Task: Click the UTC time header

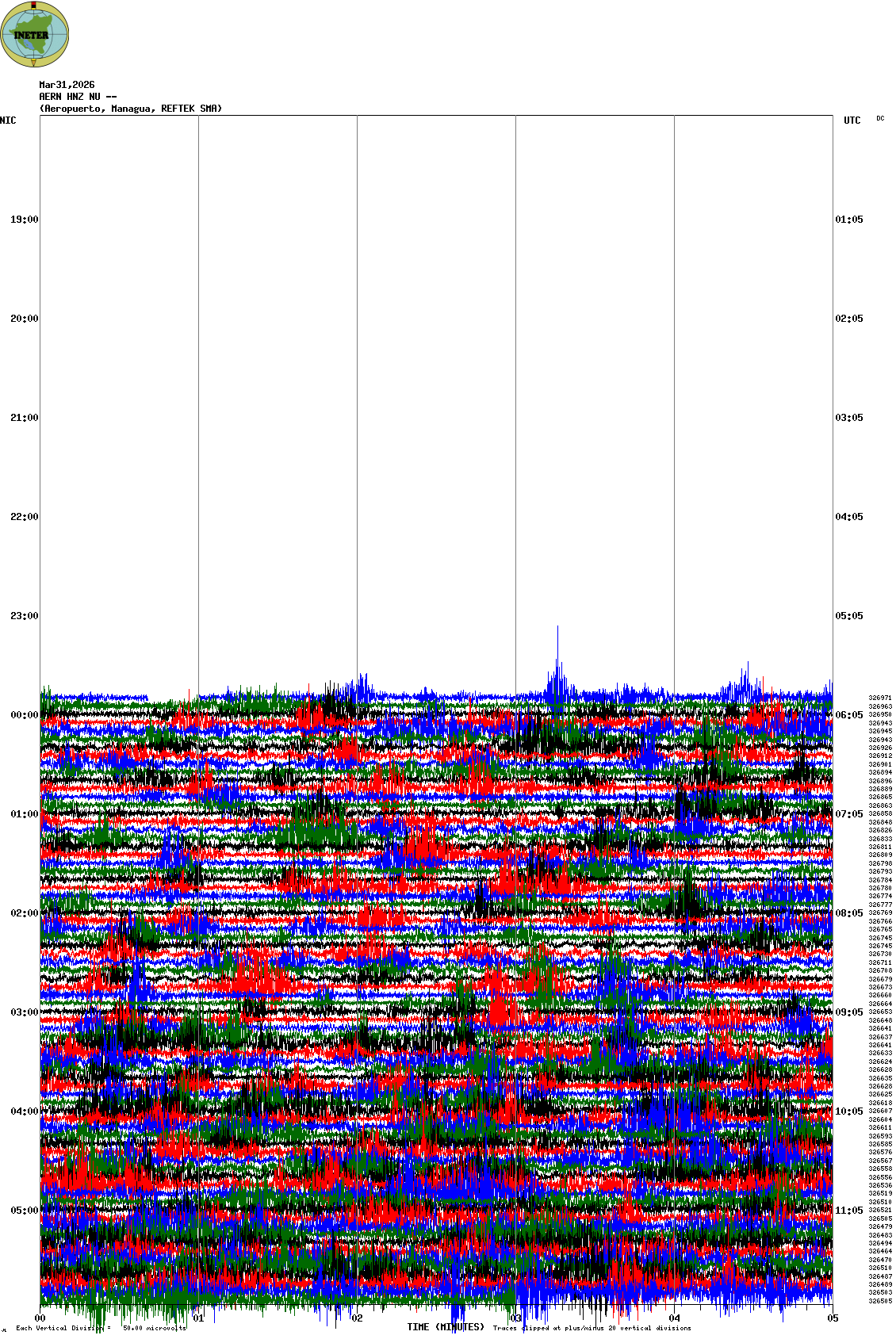Action: [x=852, y=121]
